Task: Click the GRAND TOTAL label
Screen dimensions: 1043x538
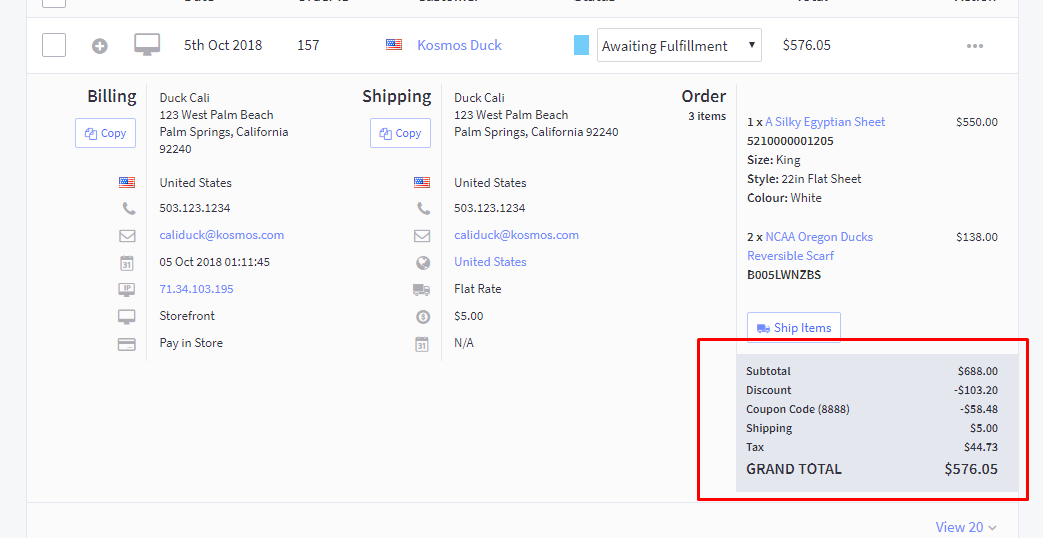Action: click(x=794, y=469)
